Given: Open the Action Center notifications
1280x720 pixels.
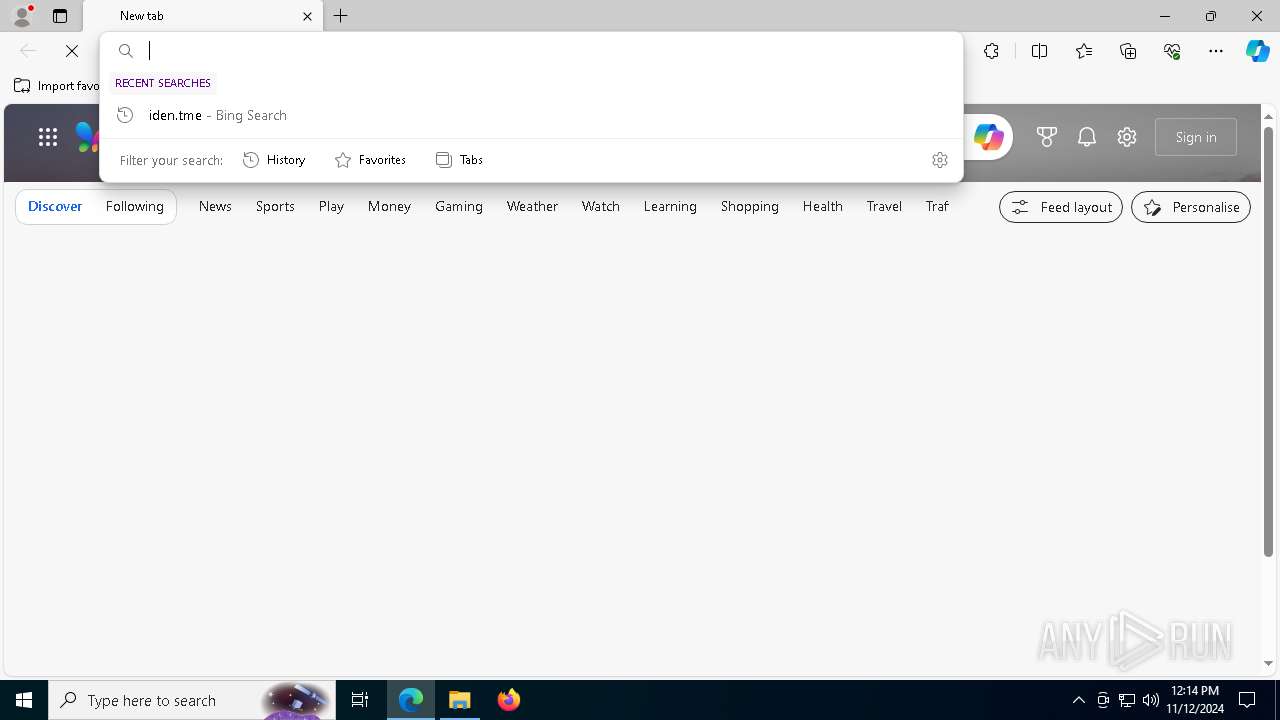Looking at the screenshot, I should [x=1247, y=700].
